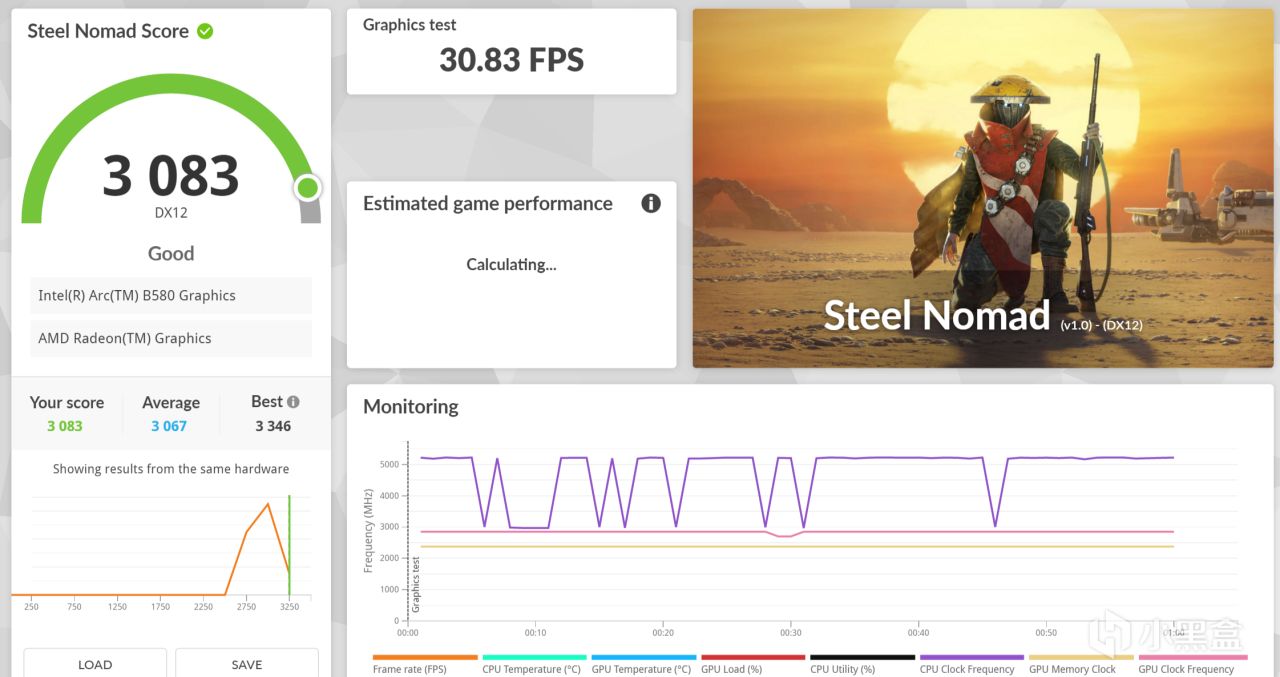
Task: Toggle the GPU Memory Clock legend item
Action: pyautogui.click(x=1081, y=664)
